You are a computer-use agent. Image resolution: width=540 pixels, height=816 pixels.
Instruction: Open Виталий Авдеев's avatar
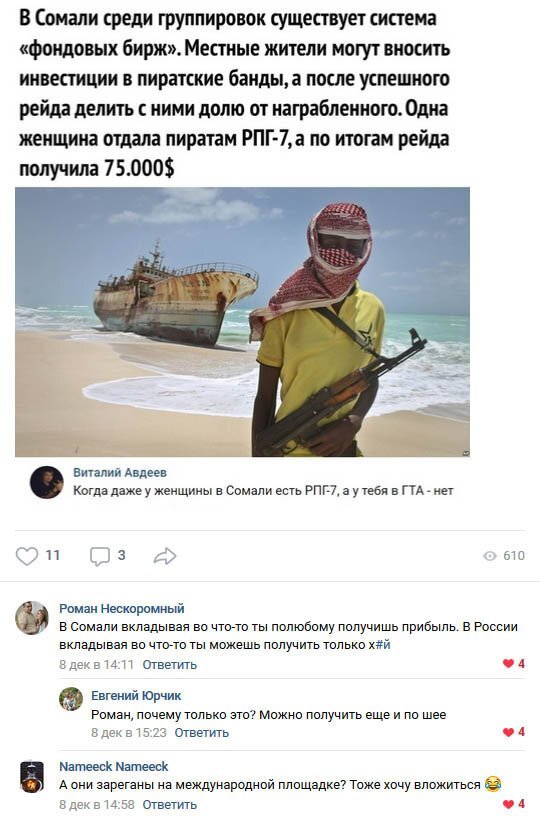[47, 482]
